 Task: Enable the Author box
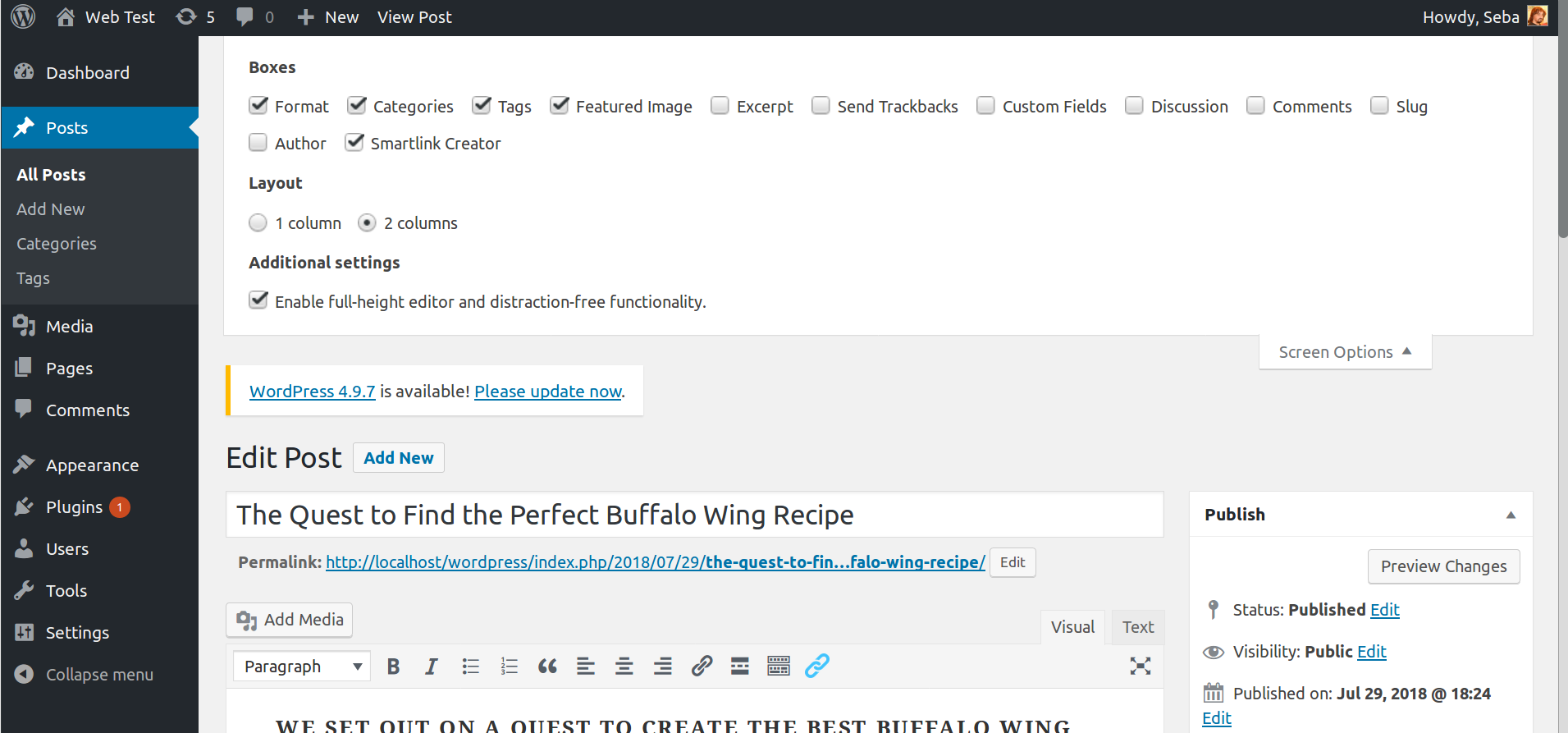pos(258,143)
